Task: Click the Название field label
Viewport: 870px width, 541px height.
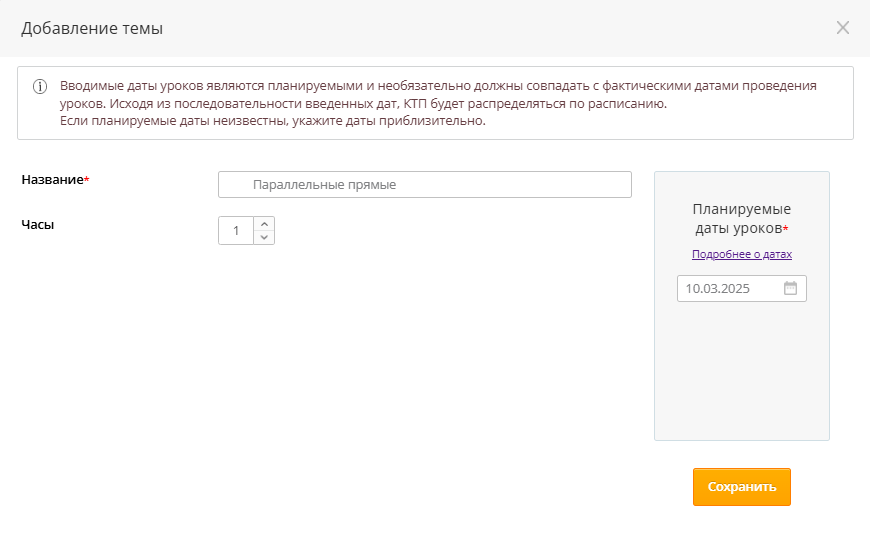Action: (51, 179)
